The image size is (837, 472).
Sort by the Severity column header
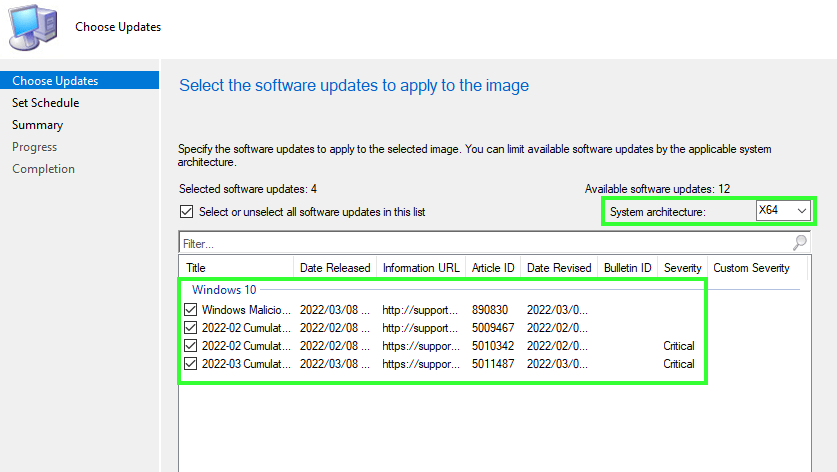tap(682, 268)
